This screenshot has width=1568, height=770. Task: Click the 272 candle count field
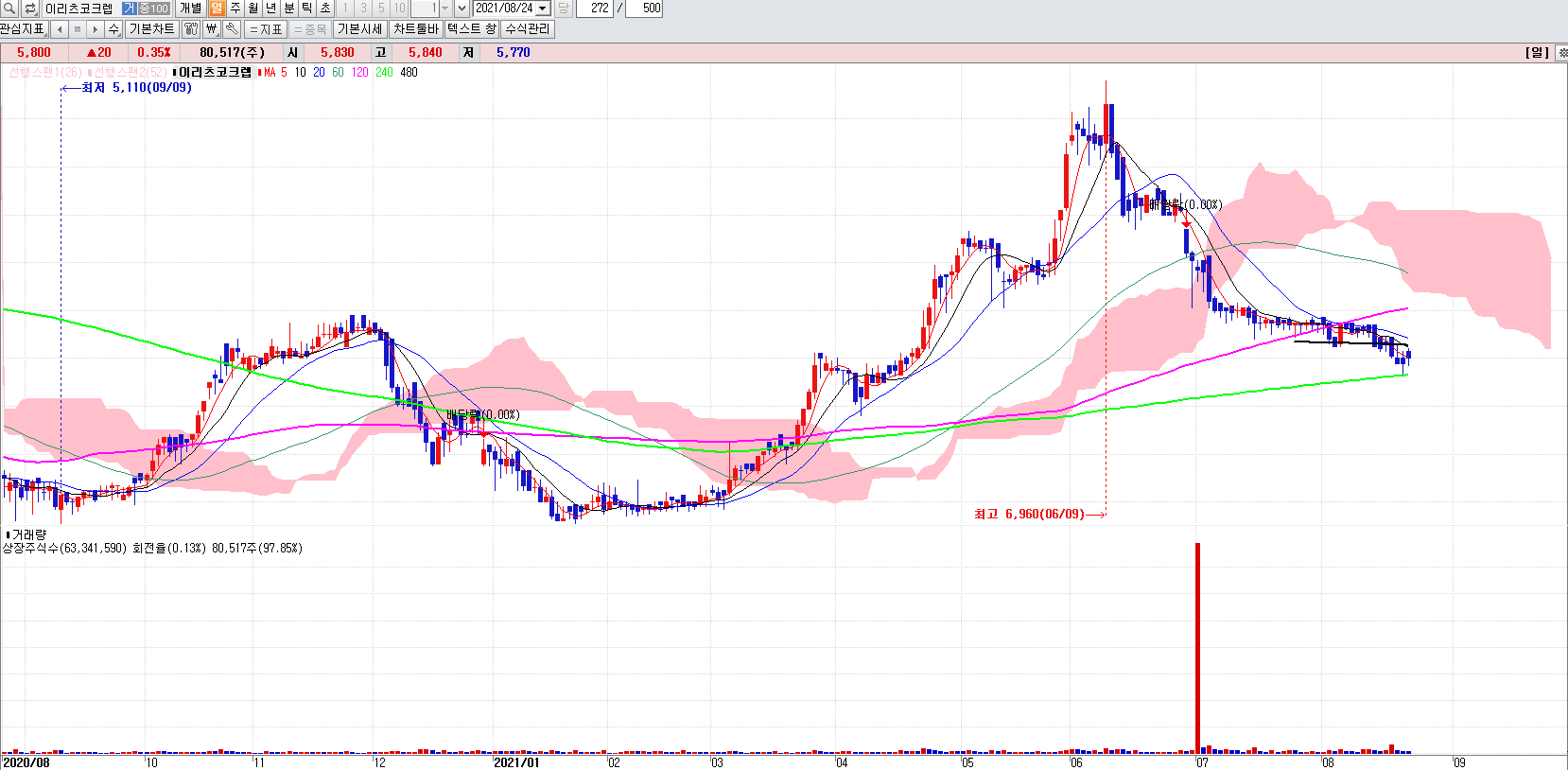[x=595, y=8]
